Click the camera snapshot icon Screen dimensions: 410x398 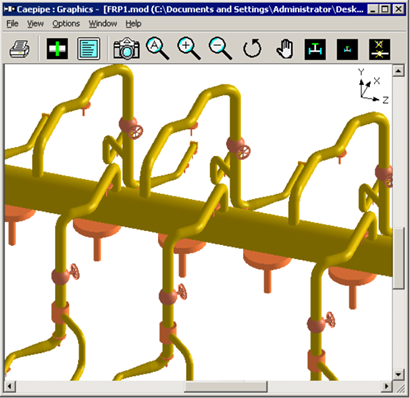(x=126, y=49)
